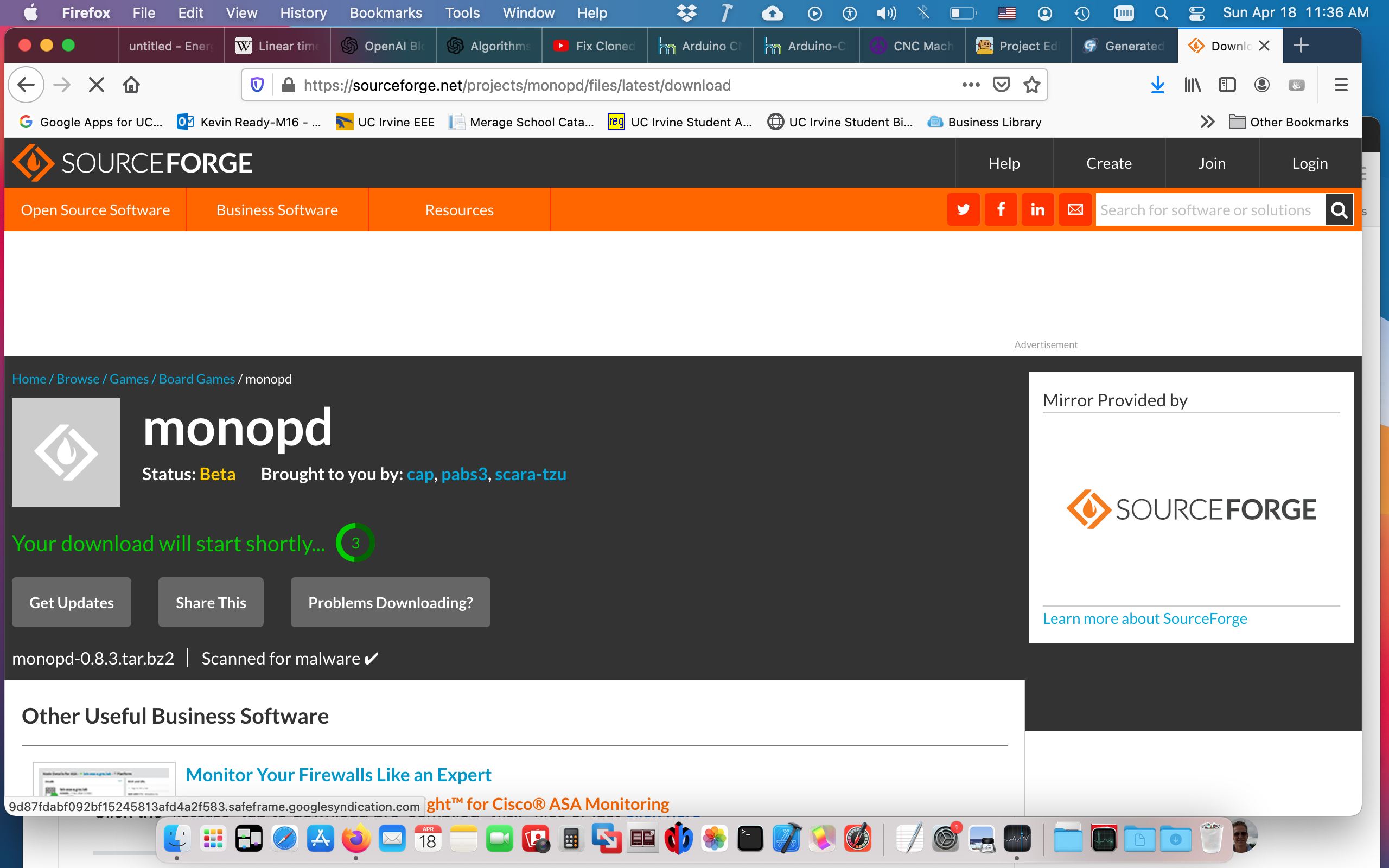The width and height of the screenshot is (1389, 868).
Task: Open Monitor Your Firewalls Like an Expert link
Action: [x=339, y=775]
